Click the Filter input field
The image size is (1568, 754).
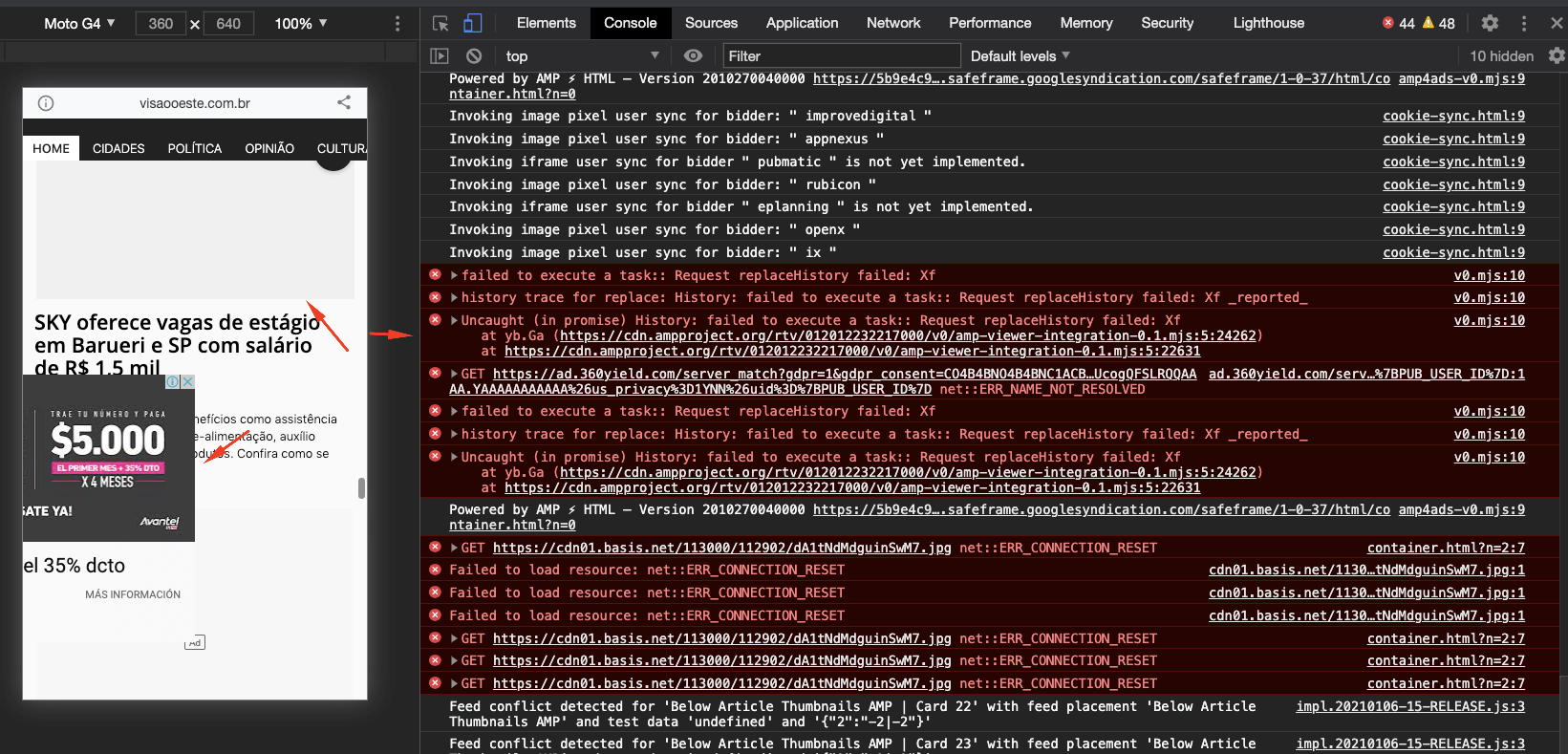click(x=842, y=56)
